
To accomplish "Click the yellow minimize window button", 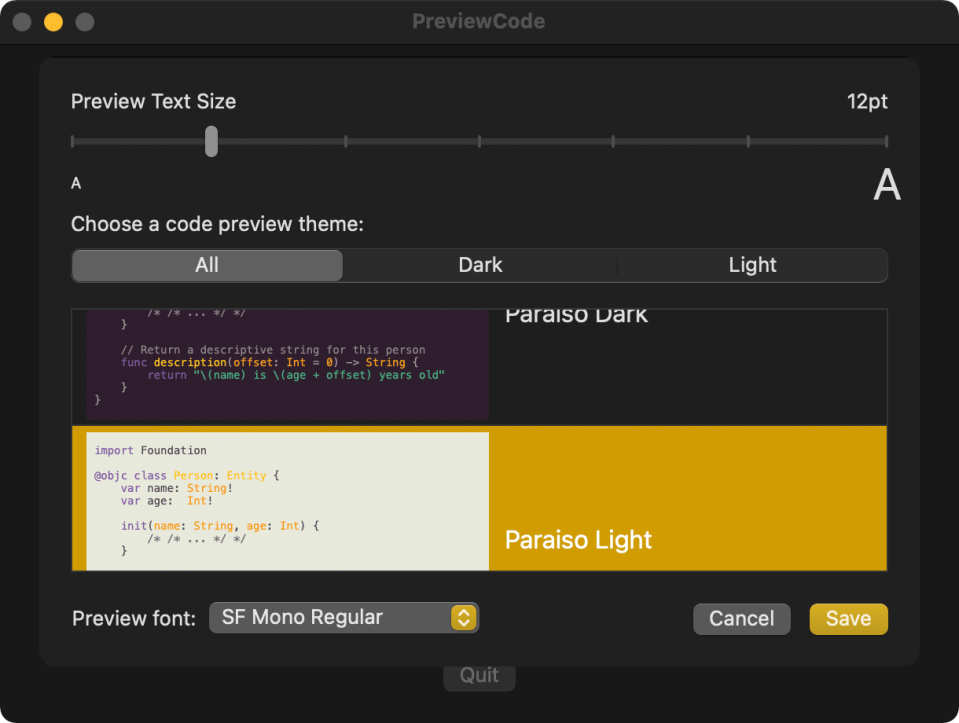I will pyautogui.click(x=53, y=22).
